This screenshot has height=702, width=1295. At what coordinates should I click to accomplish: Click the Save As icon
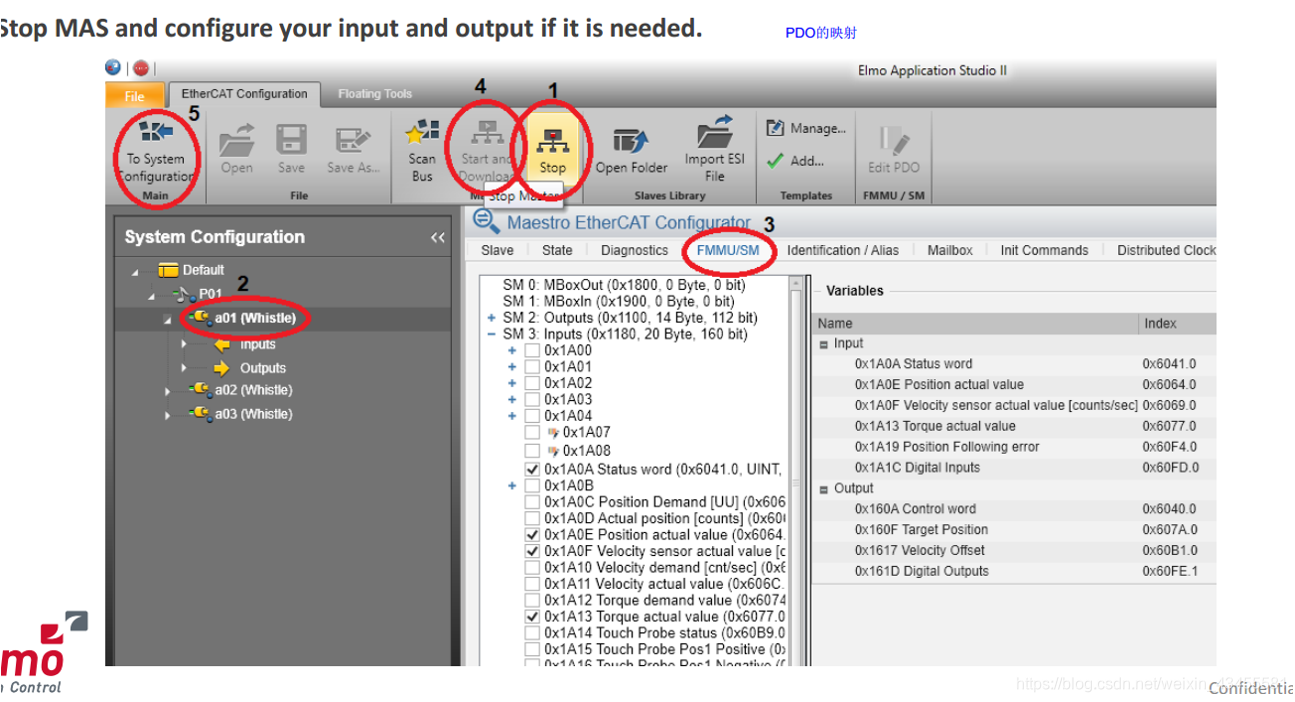pos(353,140)
